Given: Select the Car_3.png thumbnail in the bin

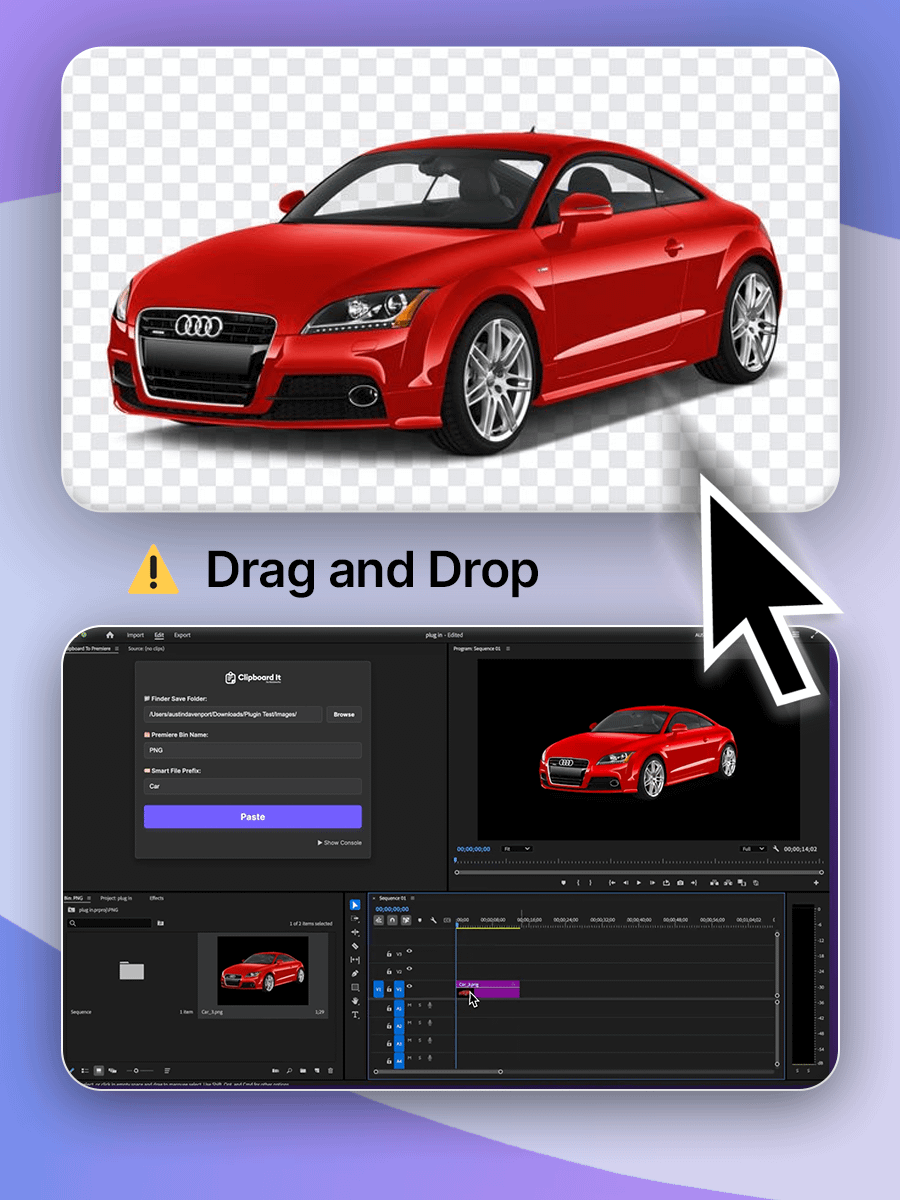Looking at the screenshot, I should click(262, 970).
